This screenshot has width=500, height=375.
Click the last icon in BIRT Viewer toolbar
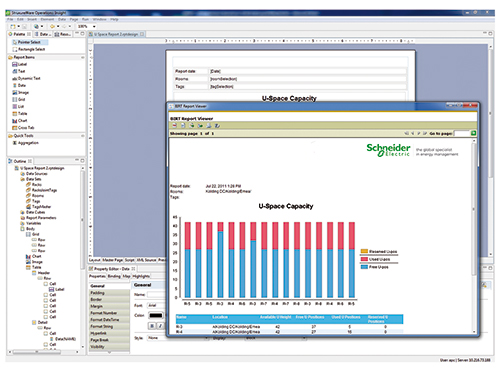pyautogui.click(x=217, y=126)
